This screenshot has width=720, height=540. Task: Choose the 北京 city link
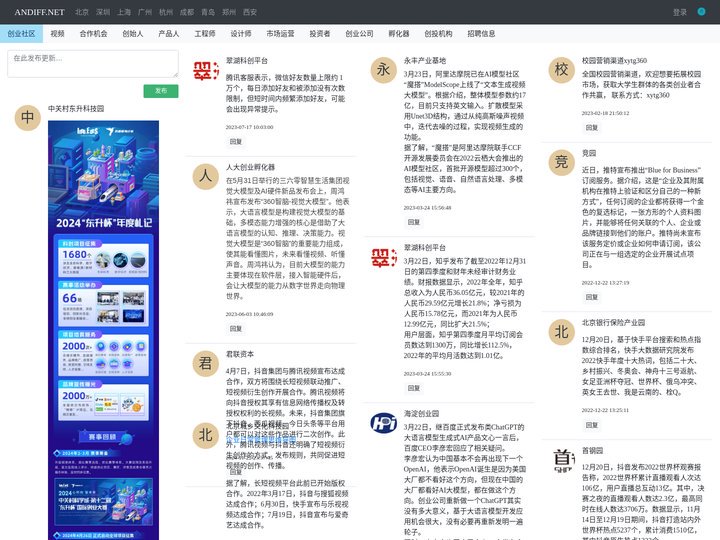pos(82,12)
